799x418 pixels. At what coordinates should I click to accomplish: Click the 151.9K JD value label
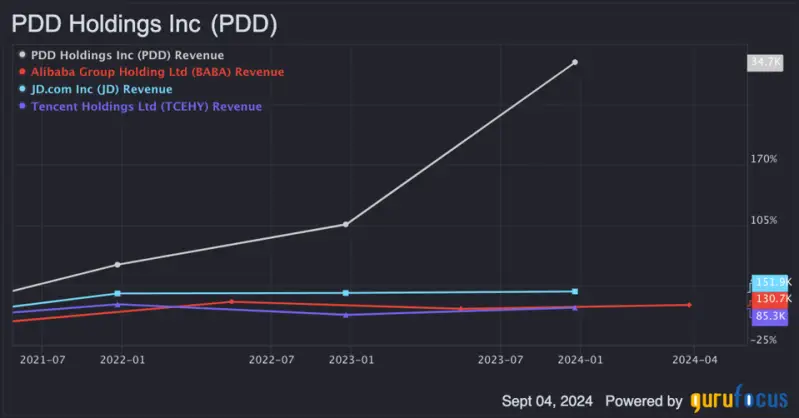(771, 282)
